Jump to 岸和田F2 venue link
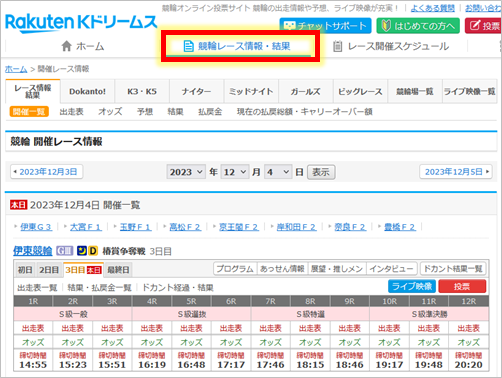Image resolution: width=502 pixels, height=378 pixels. (296, 227)
